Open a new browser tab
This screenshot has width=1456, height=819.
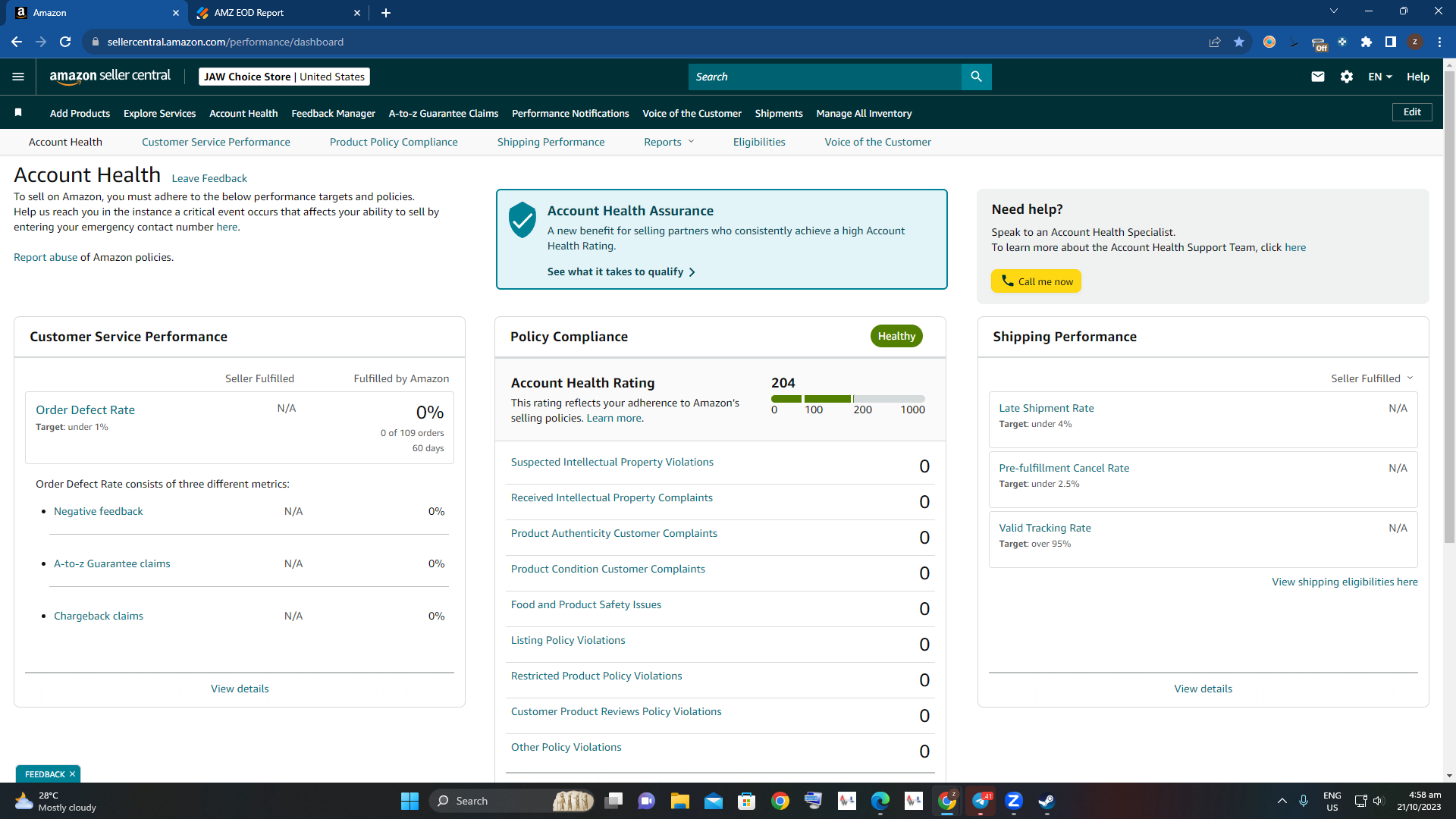tap(386, 13)
